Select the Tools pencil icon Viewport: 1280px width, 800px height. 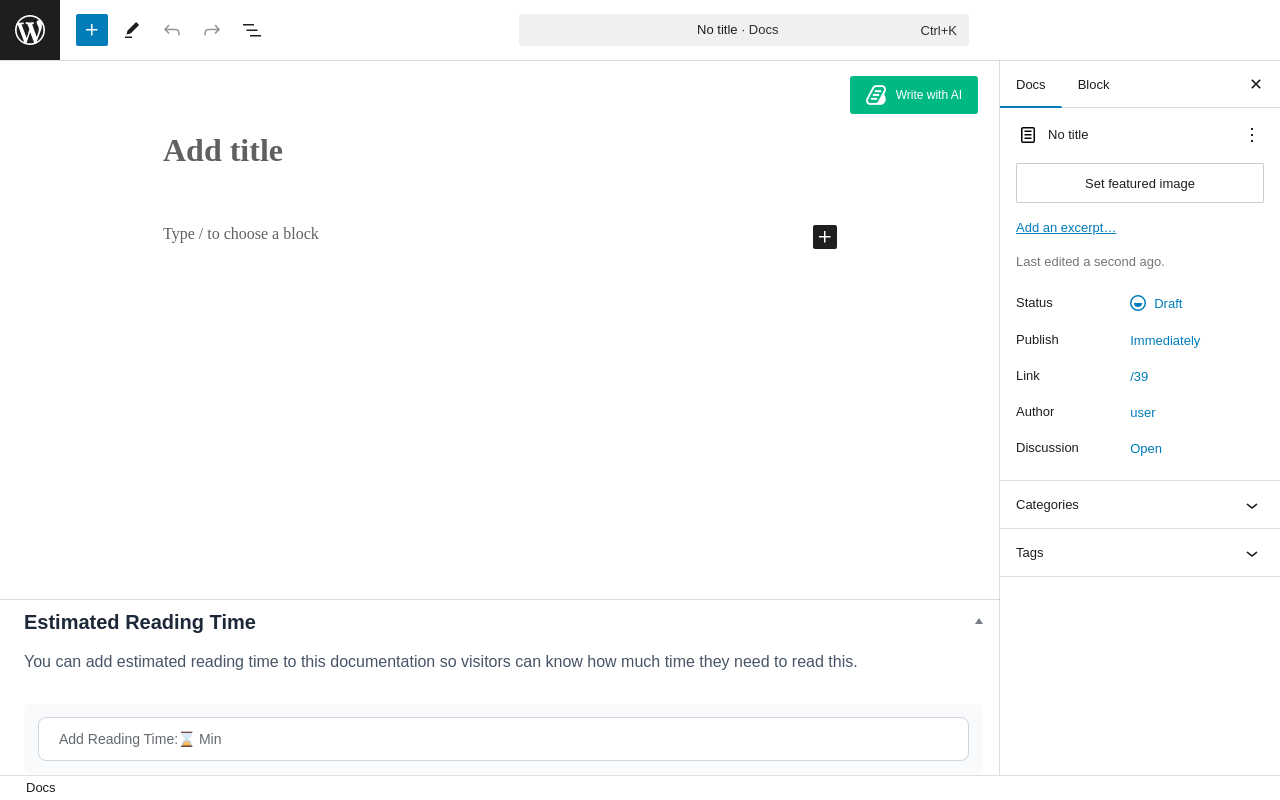132,30
